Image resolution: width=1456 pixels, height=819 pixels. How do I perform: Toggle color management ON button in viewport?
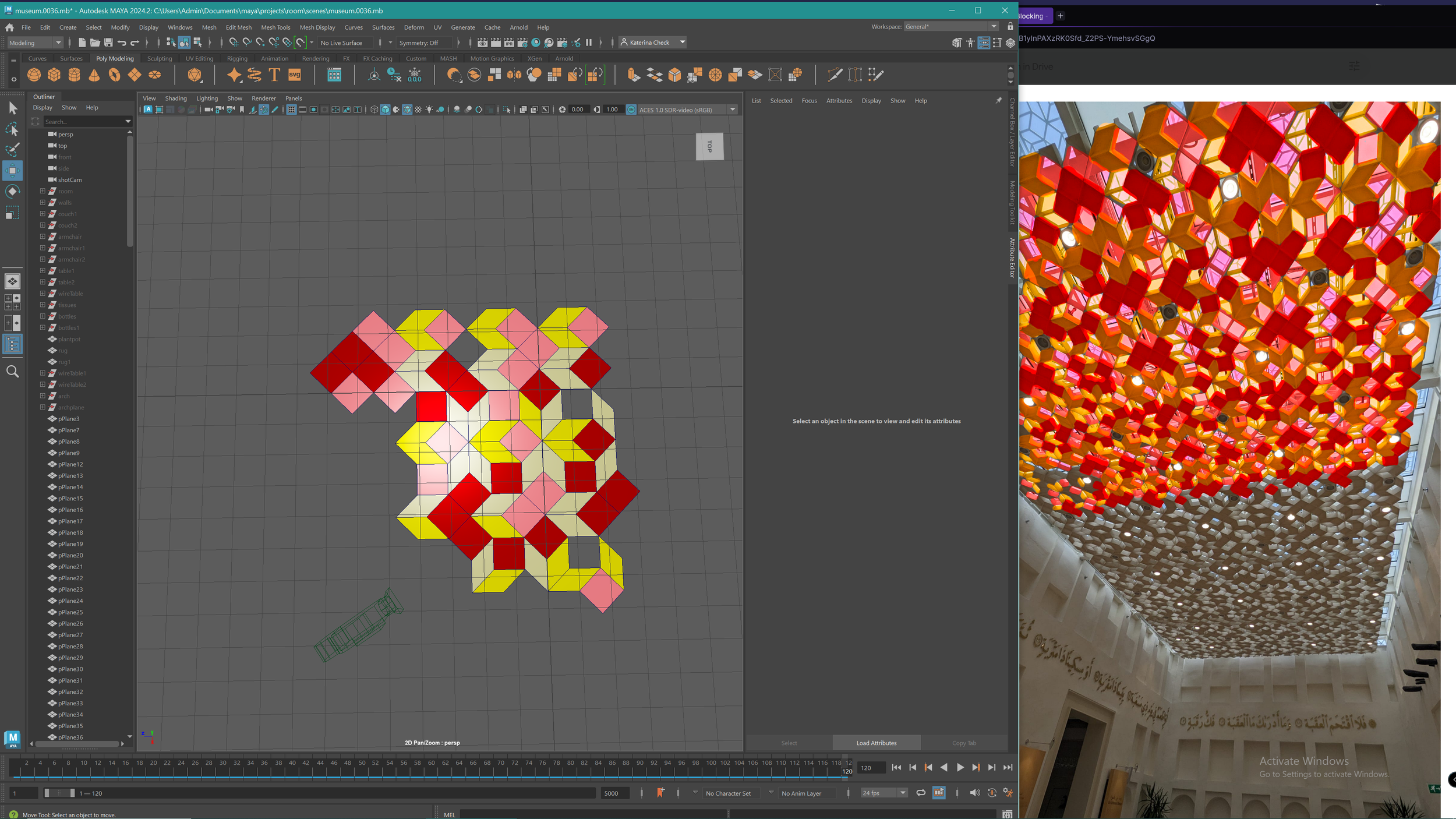coord(631,110)
